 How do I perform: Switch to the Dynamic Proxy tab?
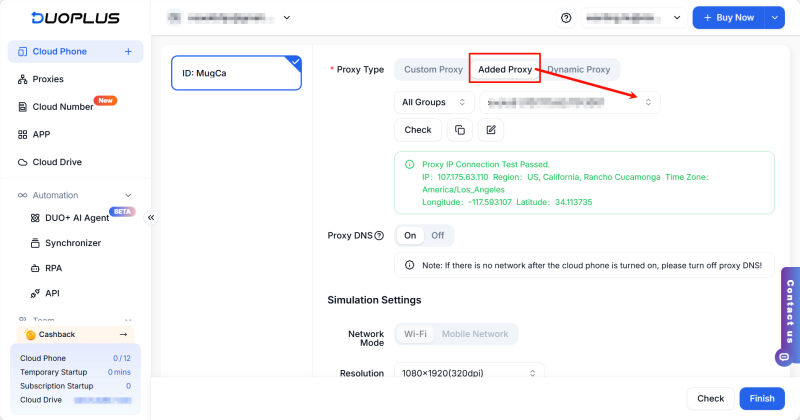click(578, 70)
